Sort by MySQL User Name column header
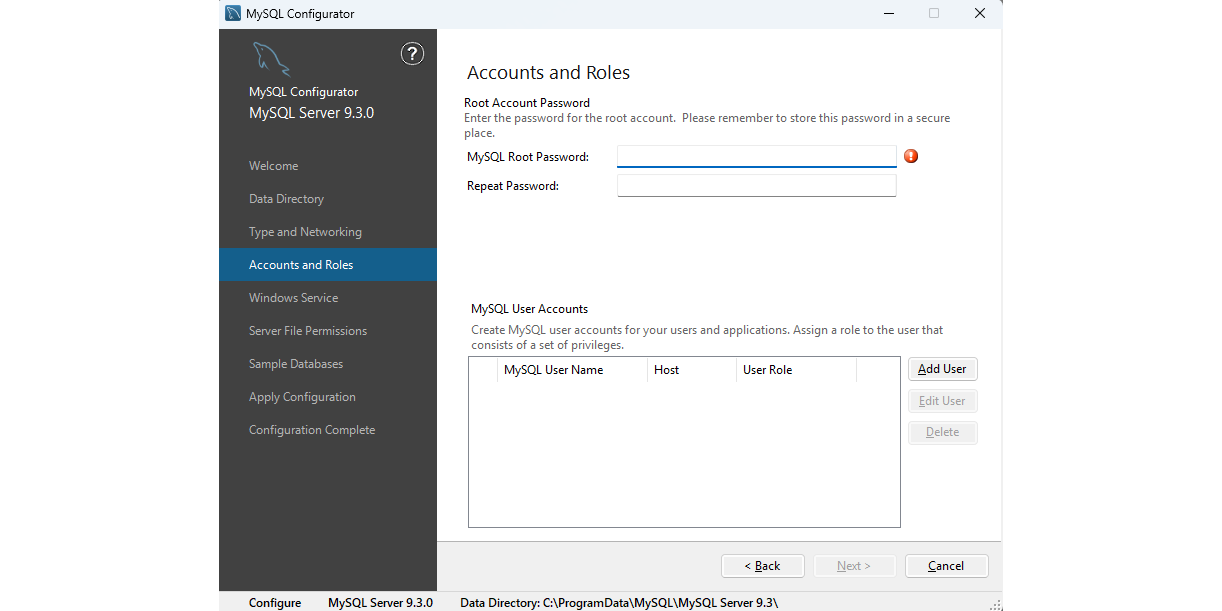Viewport: 1222px width, 611px height. [x=554, y=370]
